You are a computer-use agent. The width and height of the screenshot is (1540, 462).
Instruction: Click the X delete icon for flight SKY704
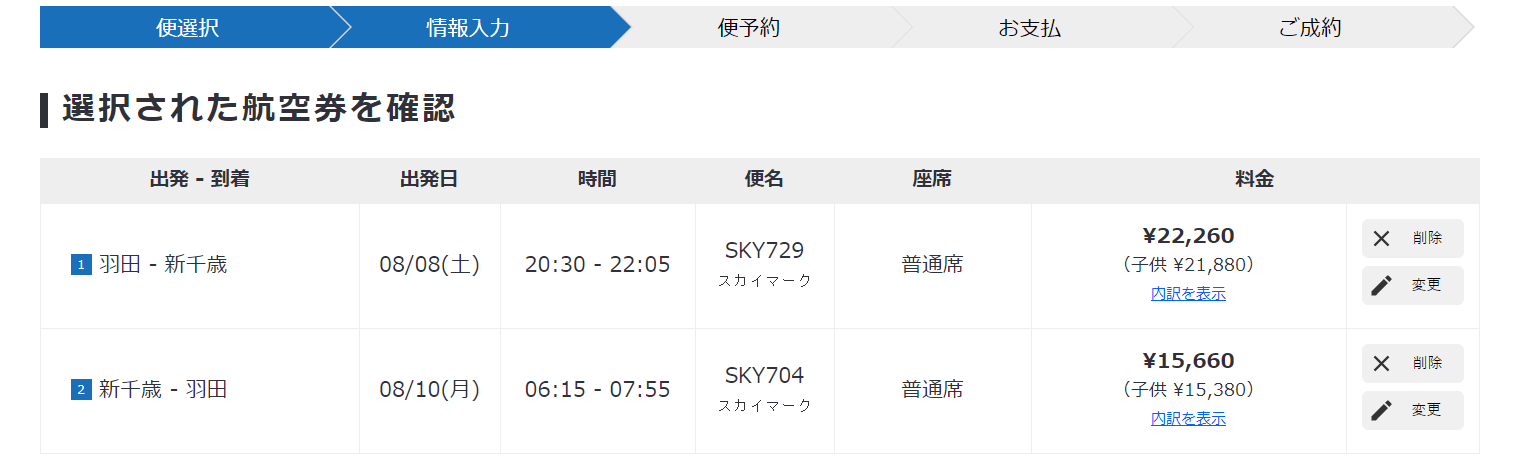tap(1381, 364)
